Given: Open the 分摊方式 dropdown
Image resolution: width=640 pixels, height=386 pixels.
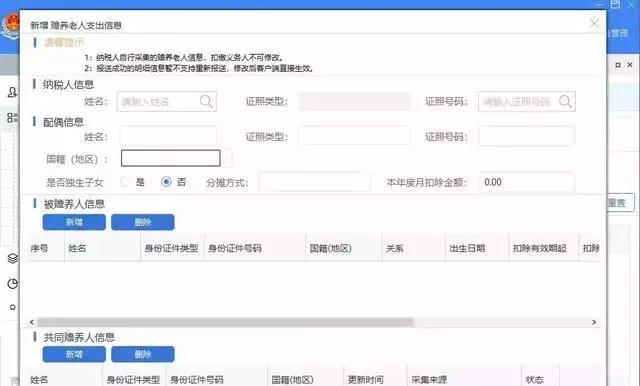Looking at the screenshot, I should 315,182.
